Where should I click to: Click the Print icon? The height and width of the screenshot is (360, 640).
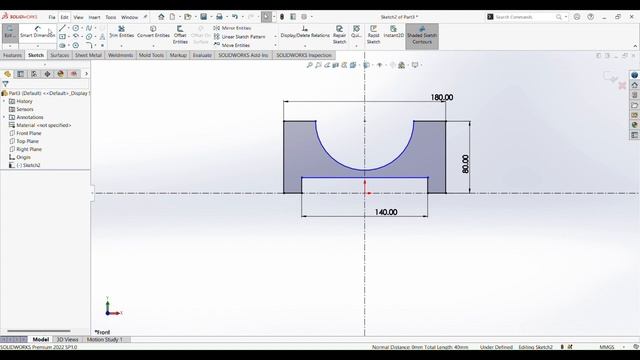[219, 17]
